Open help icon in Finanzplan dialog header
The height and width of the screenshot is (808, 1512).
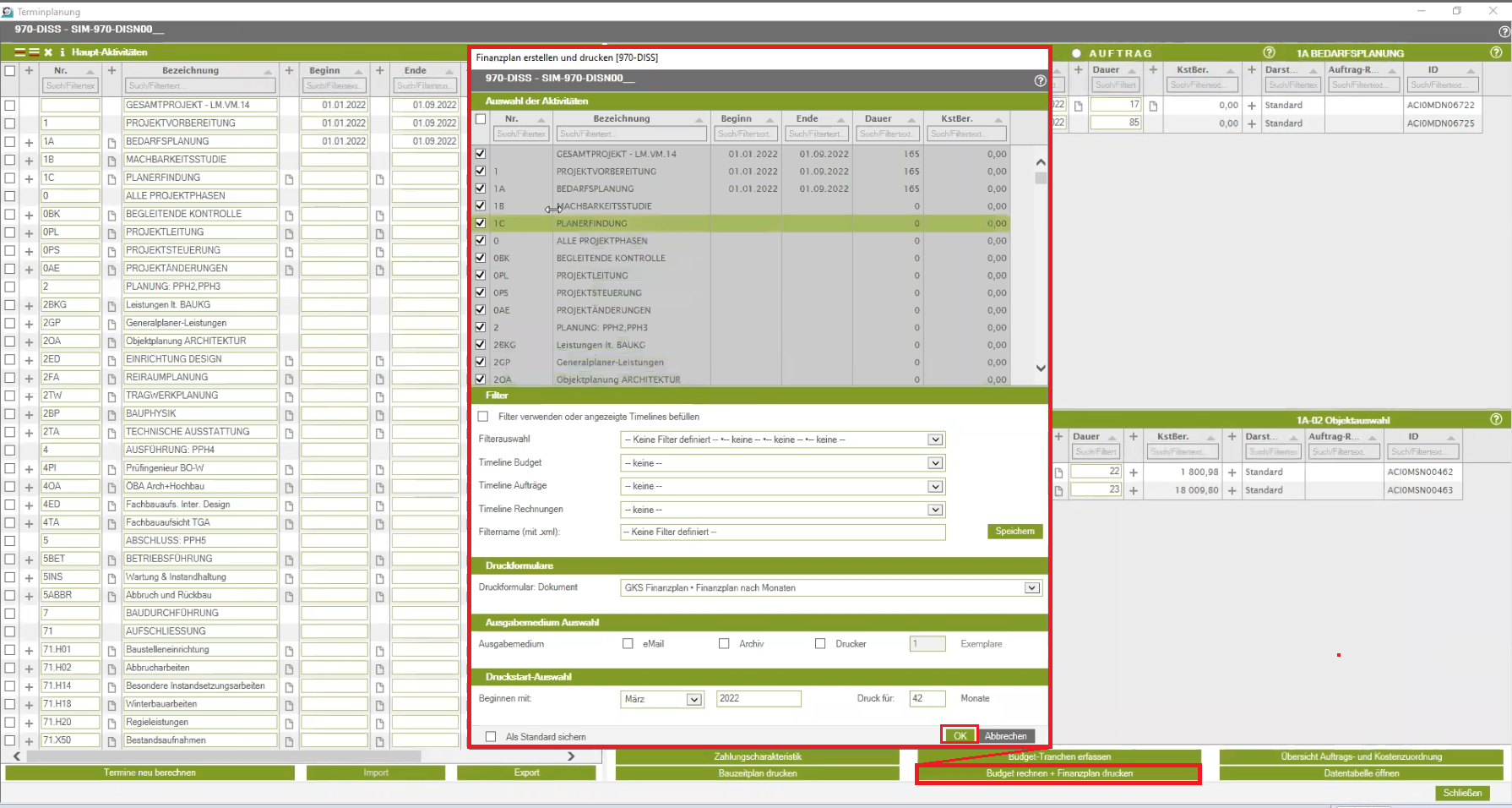[1040, 80]
